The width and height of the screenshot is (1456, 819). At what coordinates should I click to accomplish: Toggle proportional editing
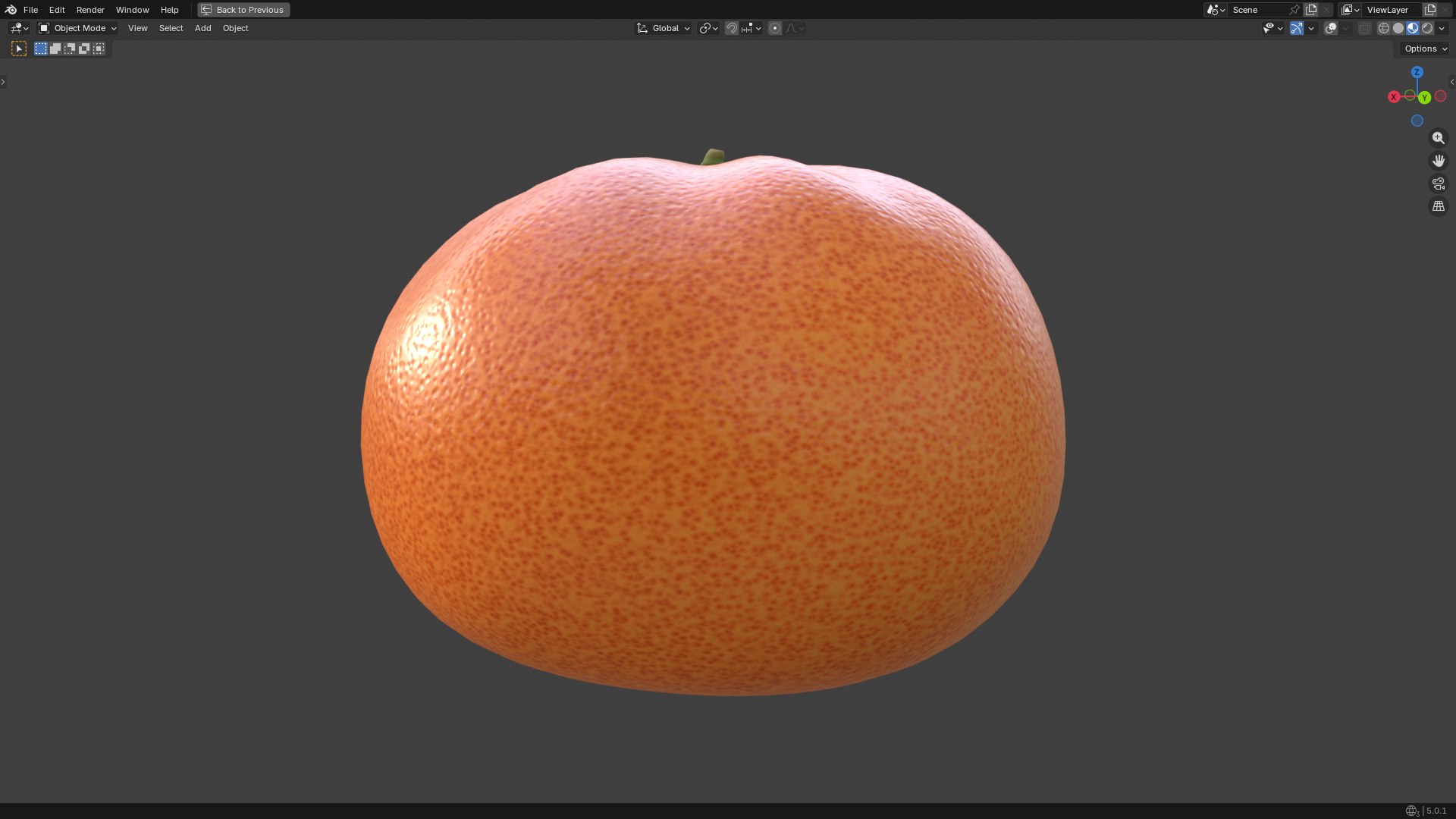point(775,28)
